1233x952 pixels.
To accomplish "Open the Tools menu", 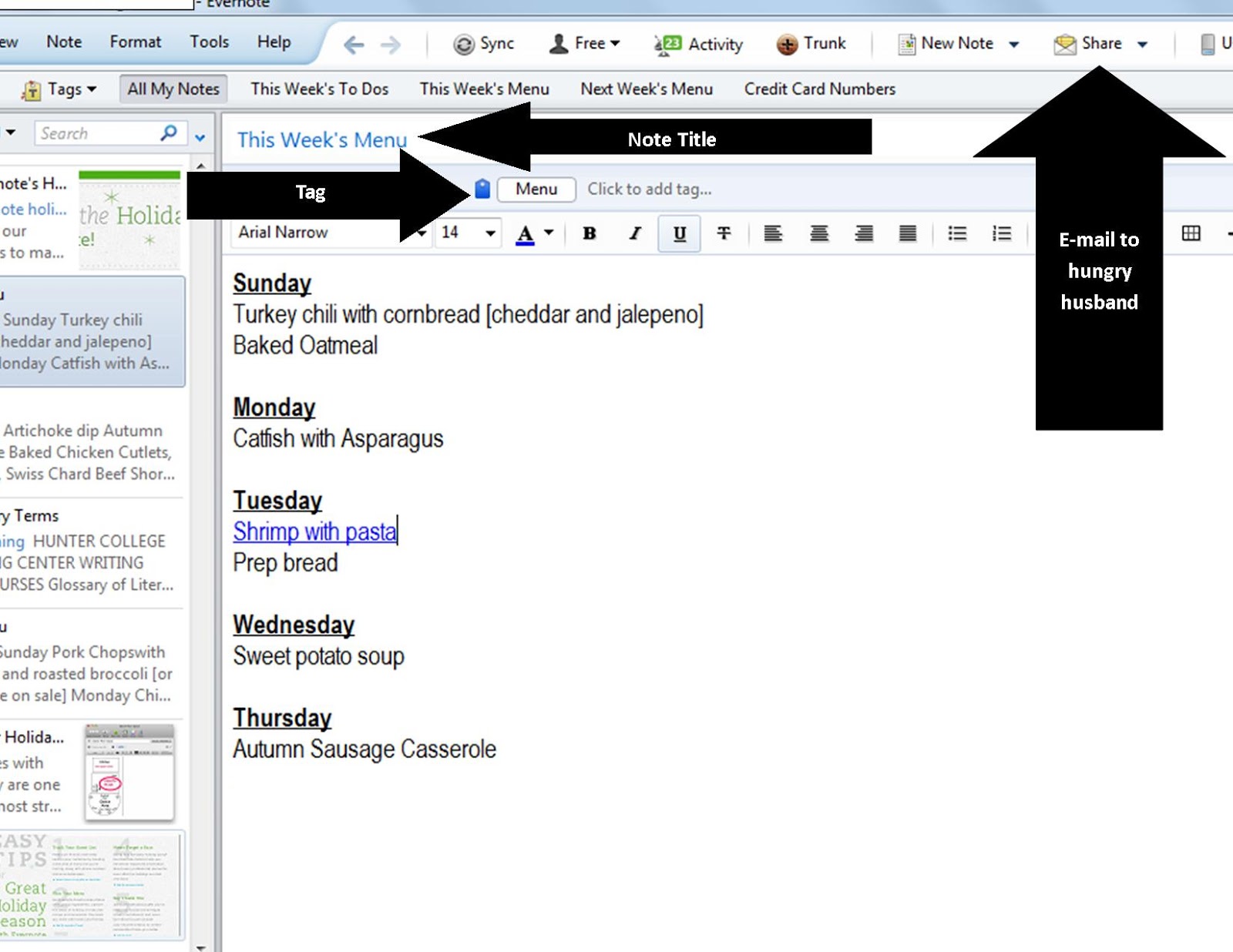I will pos(210,42).
